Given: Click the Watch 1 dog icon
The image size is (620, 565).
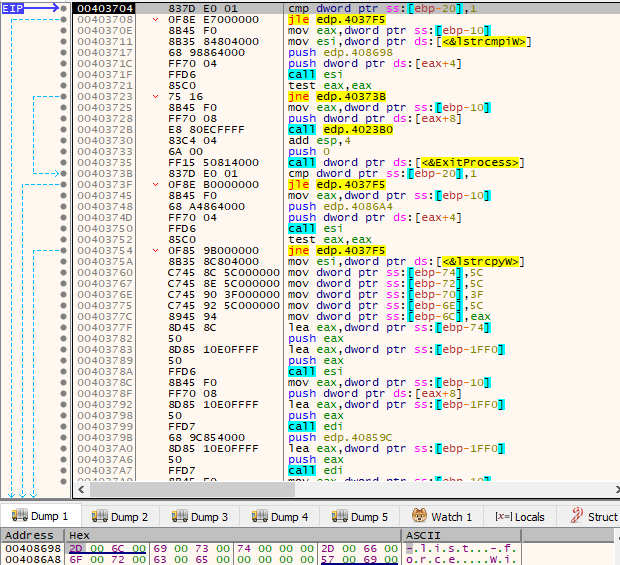Looking at the screenshot, I should click(419, 515).
